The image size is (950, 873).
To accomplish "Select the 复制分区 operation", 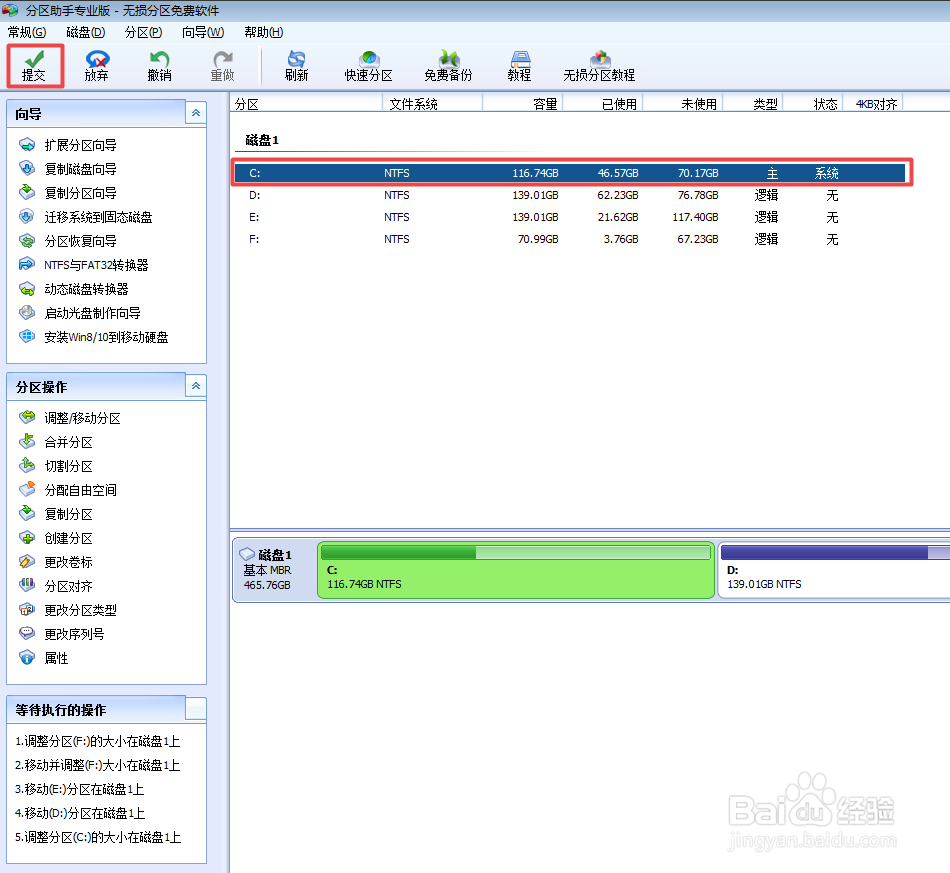I will pos(56,514).
